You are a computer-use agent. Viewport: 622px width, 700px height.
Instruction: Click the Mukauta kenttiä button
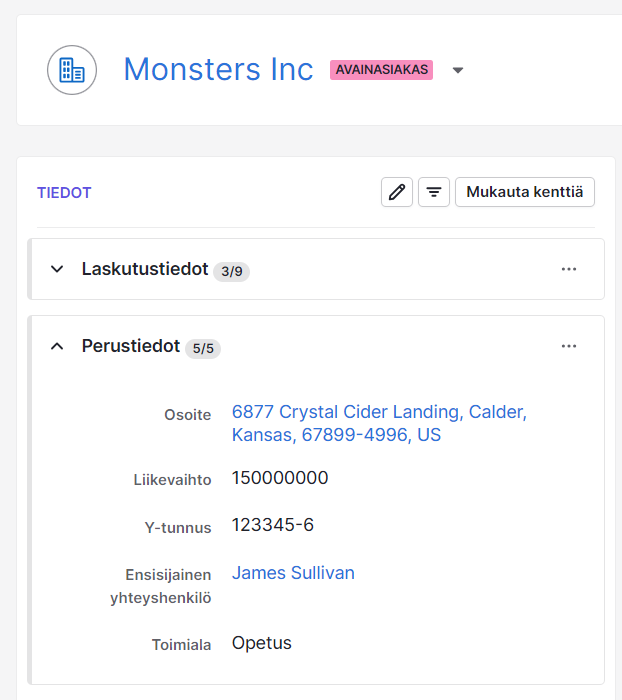click(524, 192)
